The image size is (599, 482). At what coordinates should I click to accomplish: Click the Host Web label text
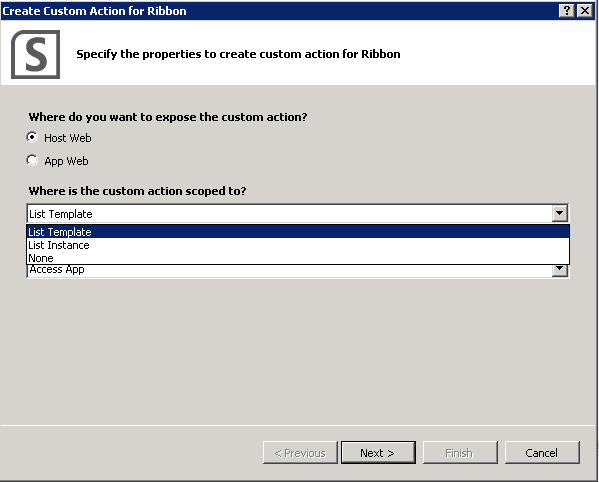(68, 138)
